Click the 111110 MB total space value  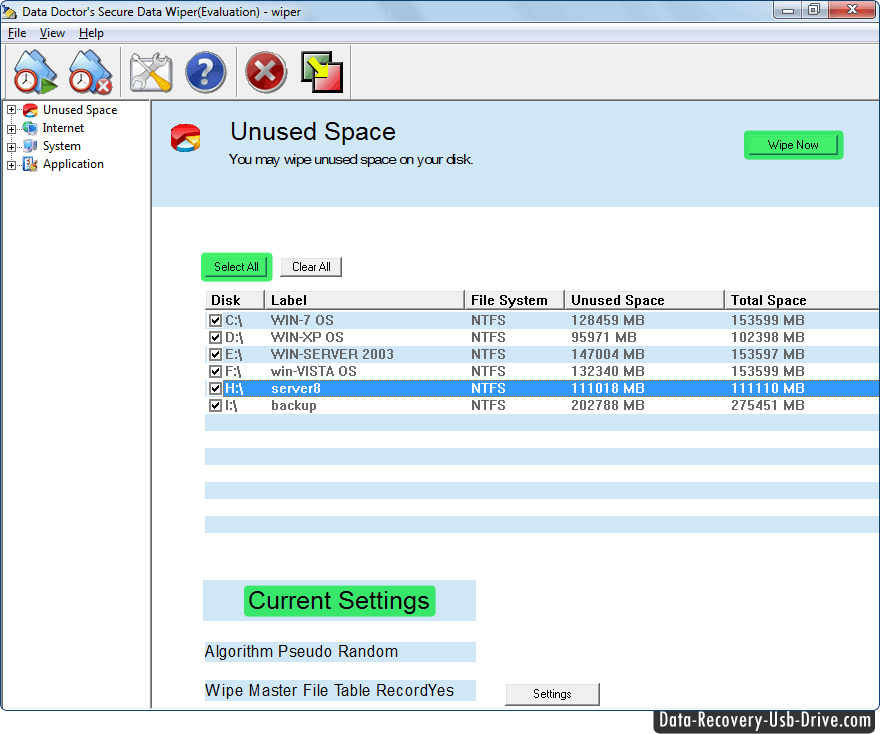(x=768, y=388)
